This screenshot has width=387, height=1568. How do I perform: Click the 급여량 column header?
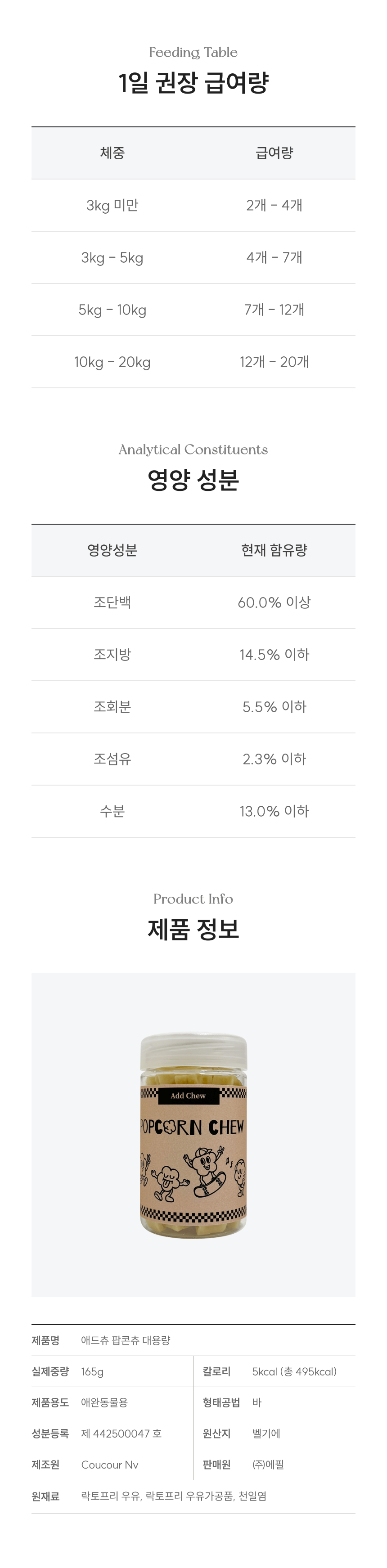coord(274,153)
